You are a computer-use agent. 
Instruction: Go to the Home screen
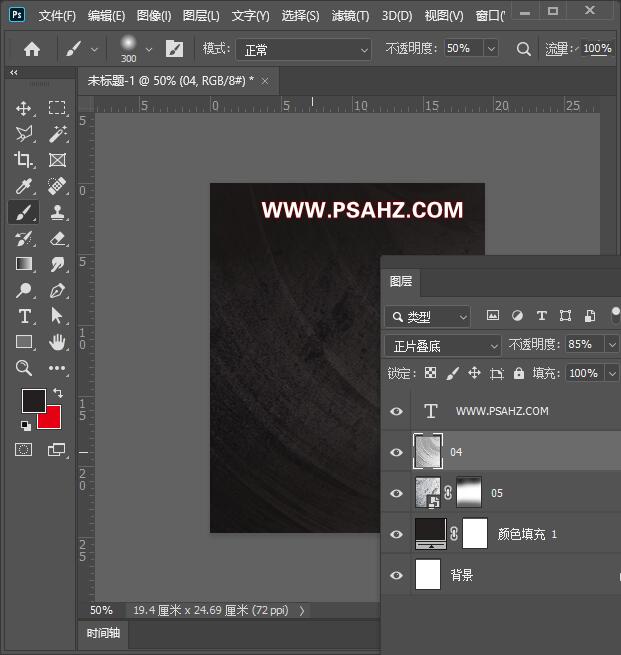[x=32, y=49]
